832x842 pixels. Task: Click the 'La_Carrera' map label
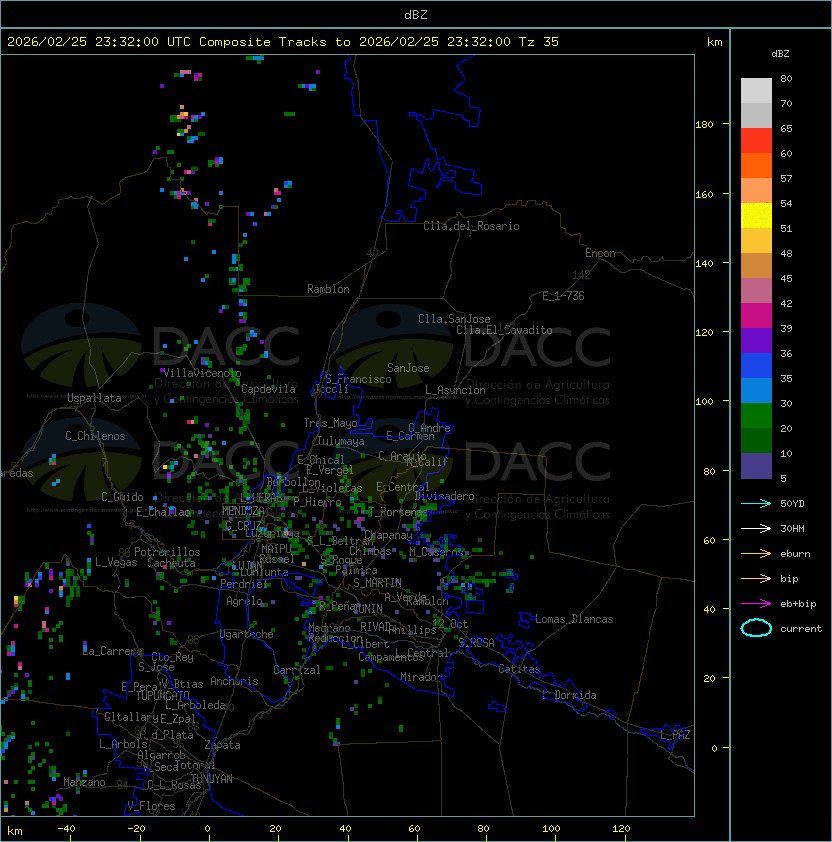coord(113,651)
